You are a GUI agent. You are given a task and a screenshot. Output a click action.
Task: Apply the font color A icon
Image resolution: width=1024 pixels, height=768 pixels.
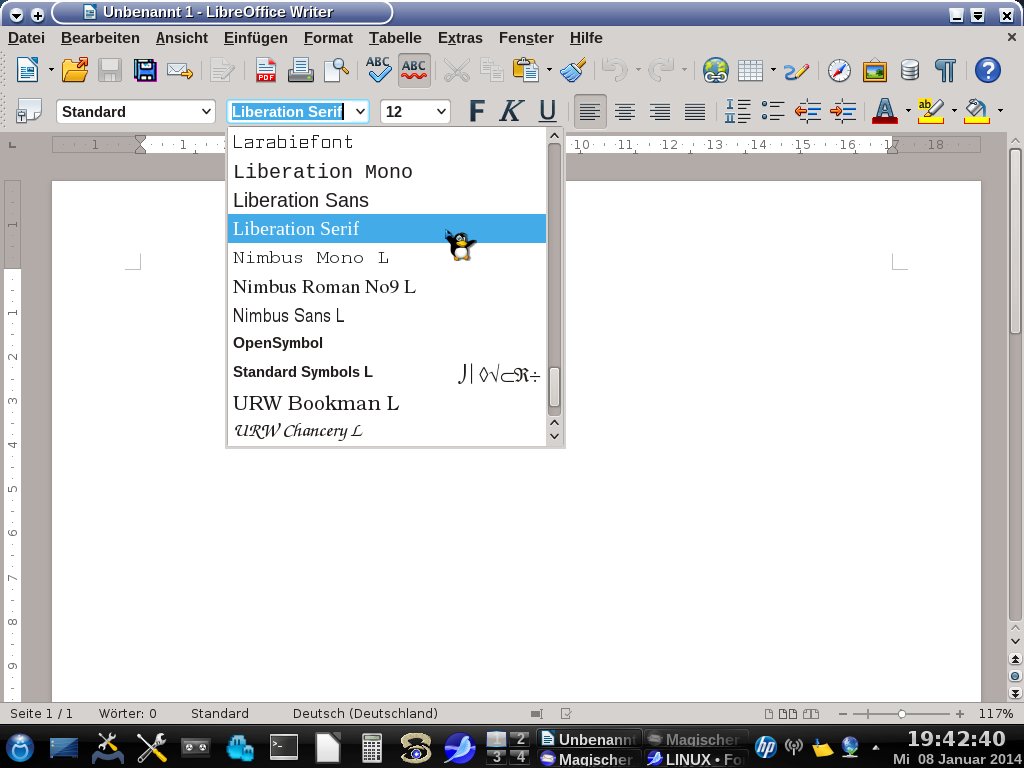[x=885, y=111]
